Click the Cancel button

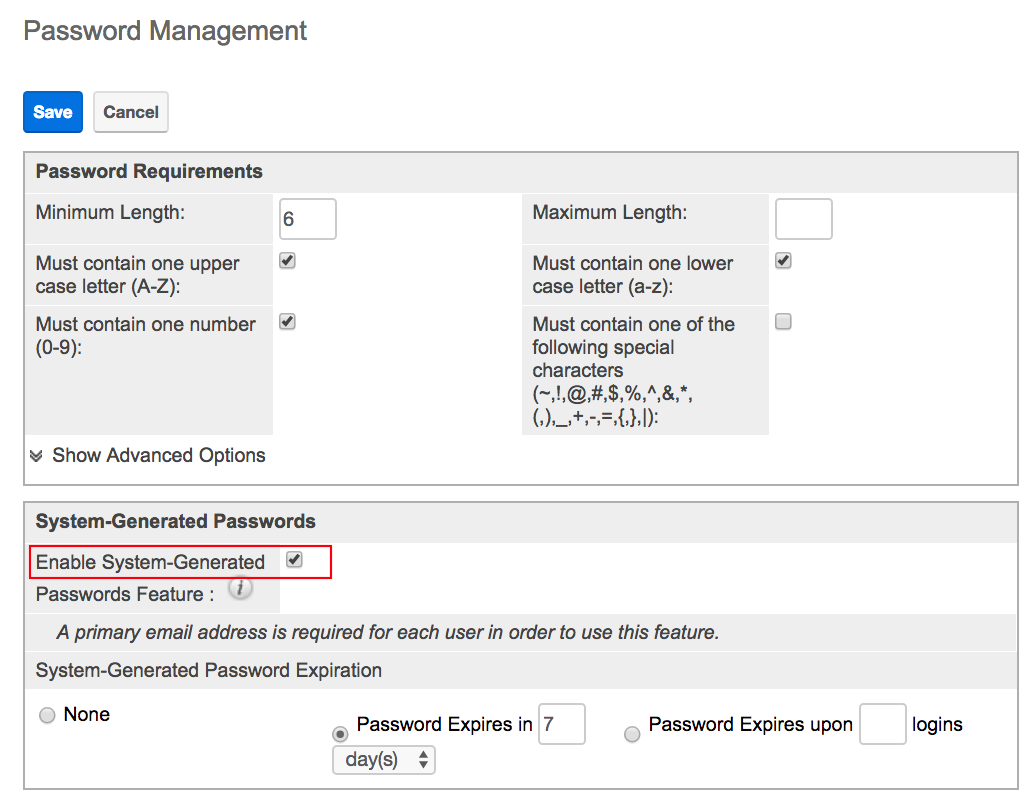click(x=131, y=112)
